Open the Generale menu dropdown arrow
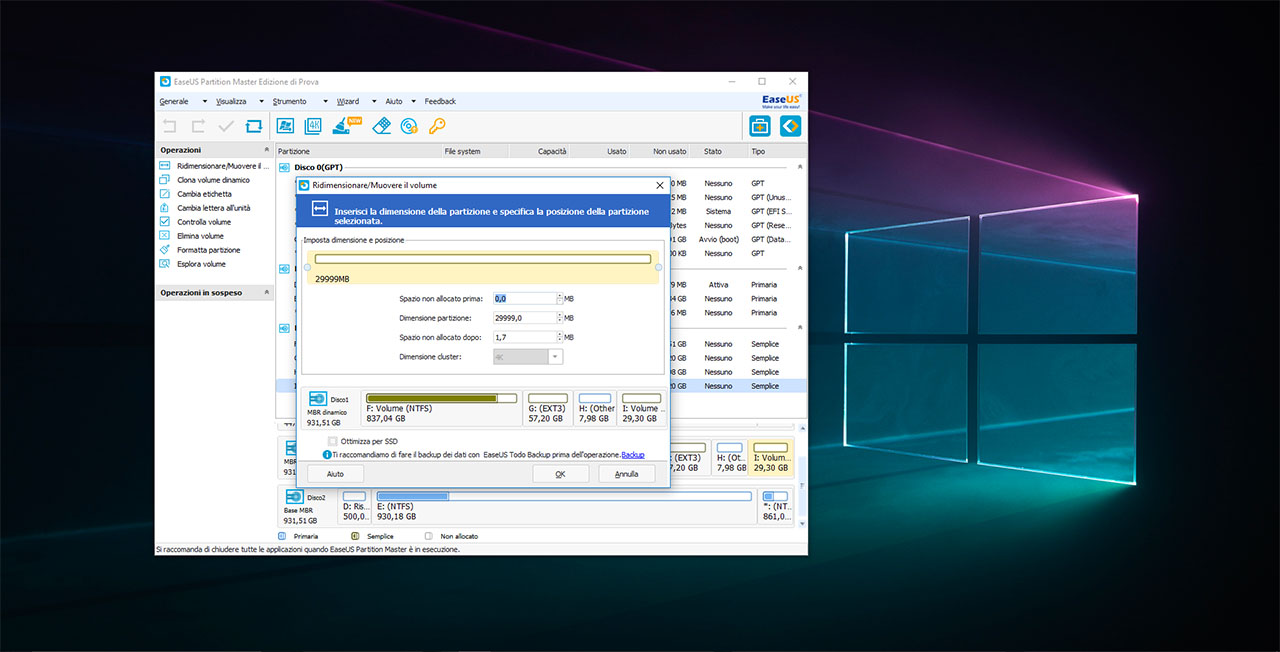1280x652 pixels. (204, 102)
